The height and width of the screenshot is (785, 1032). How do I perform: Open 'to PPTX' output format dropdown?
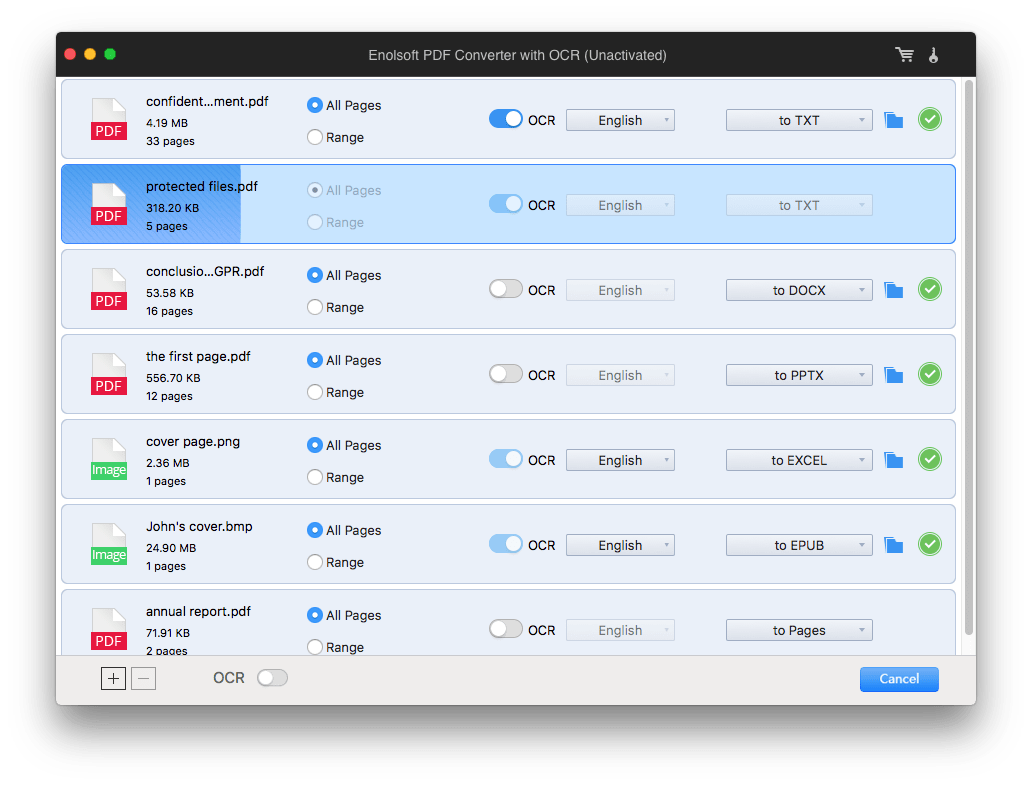click(799, 374)
